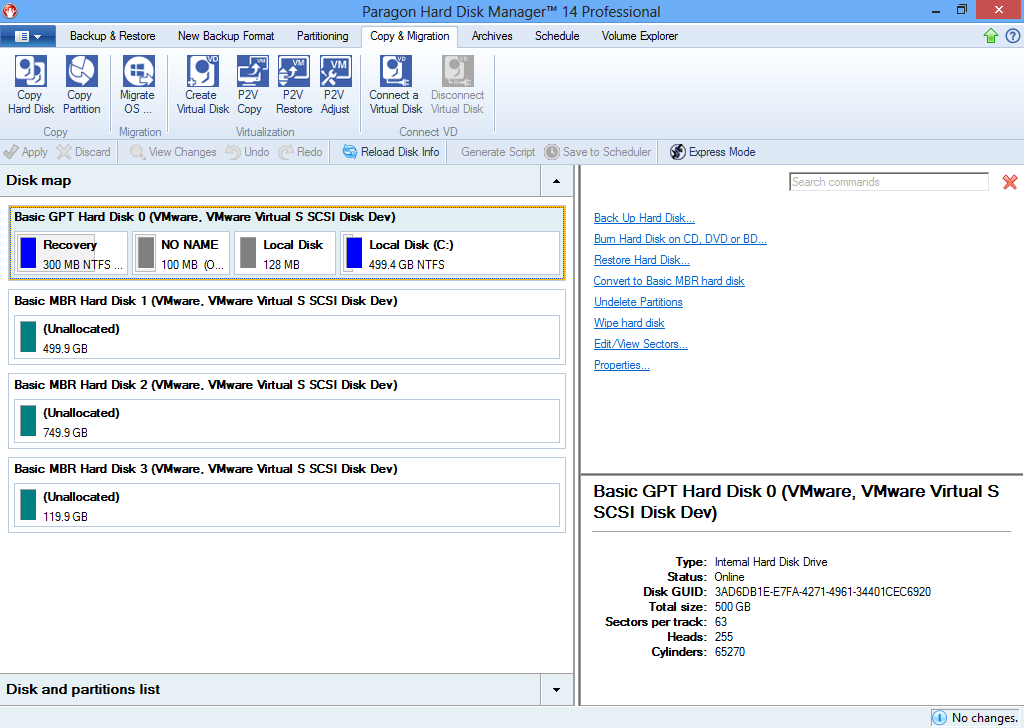This screenshot has width=1024, height=728.
Task: Collapse the Disk map panel
Action: click(x=556, y=181)
